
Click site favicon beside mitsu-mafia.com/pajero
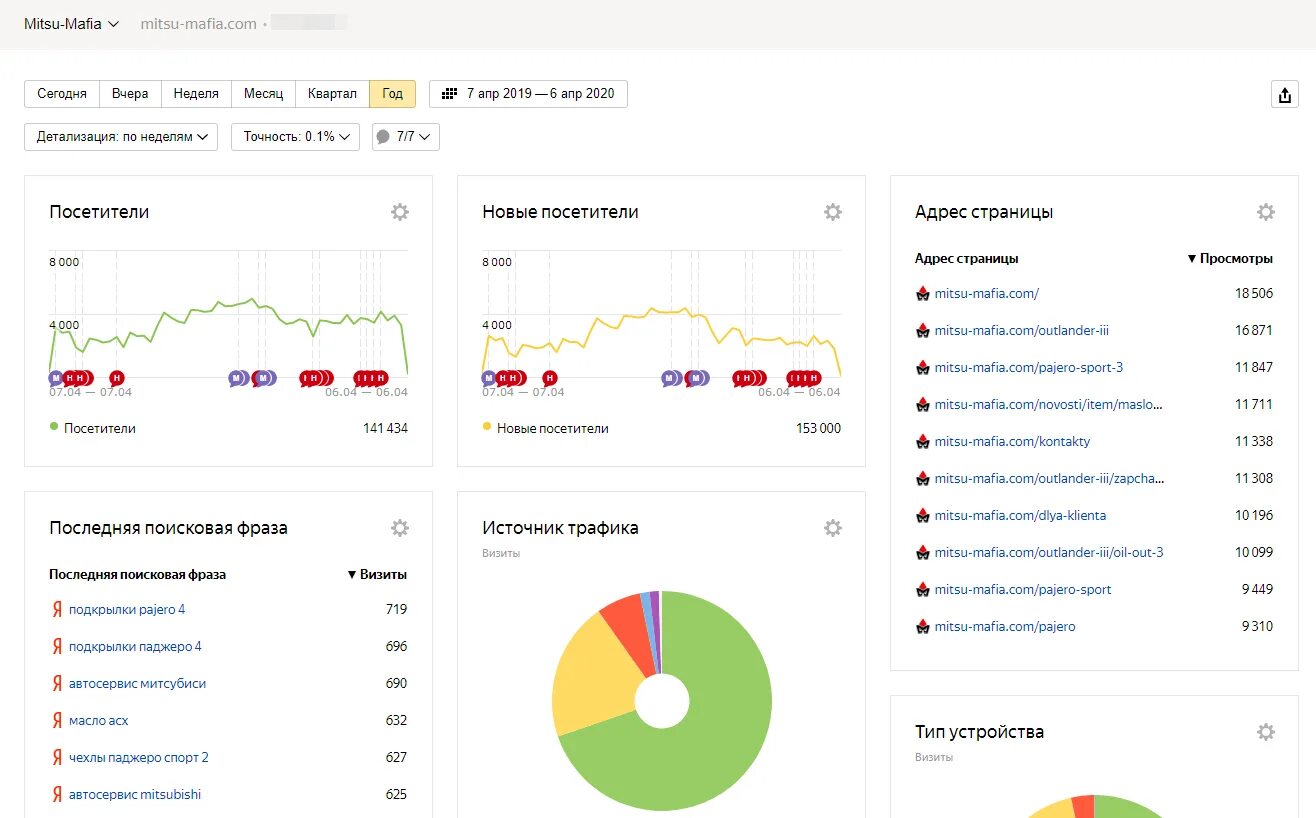coord(923,626)
